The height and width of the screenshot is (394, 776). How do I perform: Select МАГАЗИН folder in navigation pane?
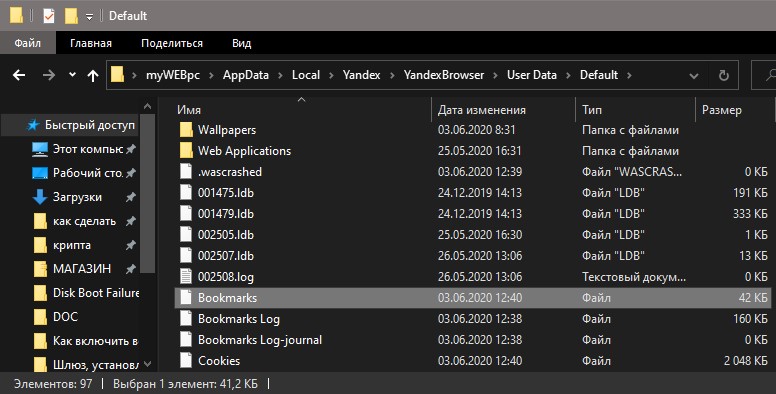click(82, 269)
